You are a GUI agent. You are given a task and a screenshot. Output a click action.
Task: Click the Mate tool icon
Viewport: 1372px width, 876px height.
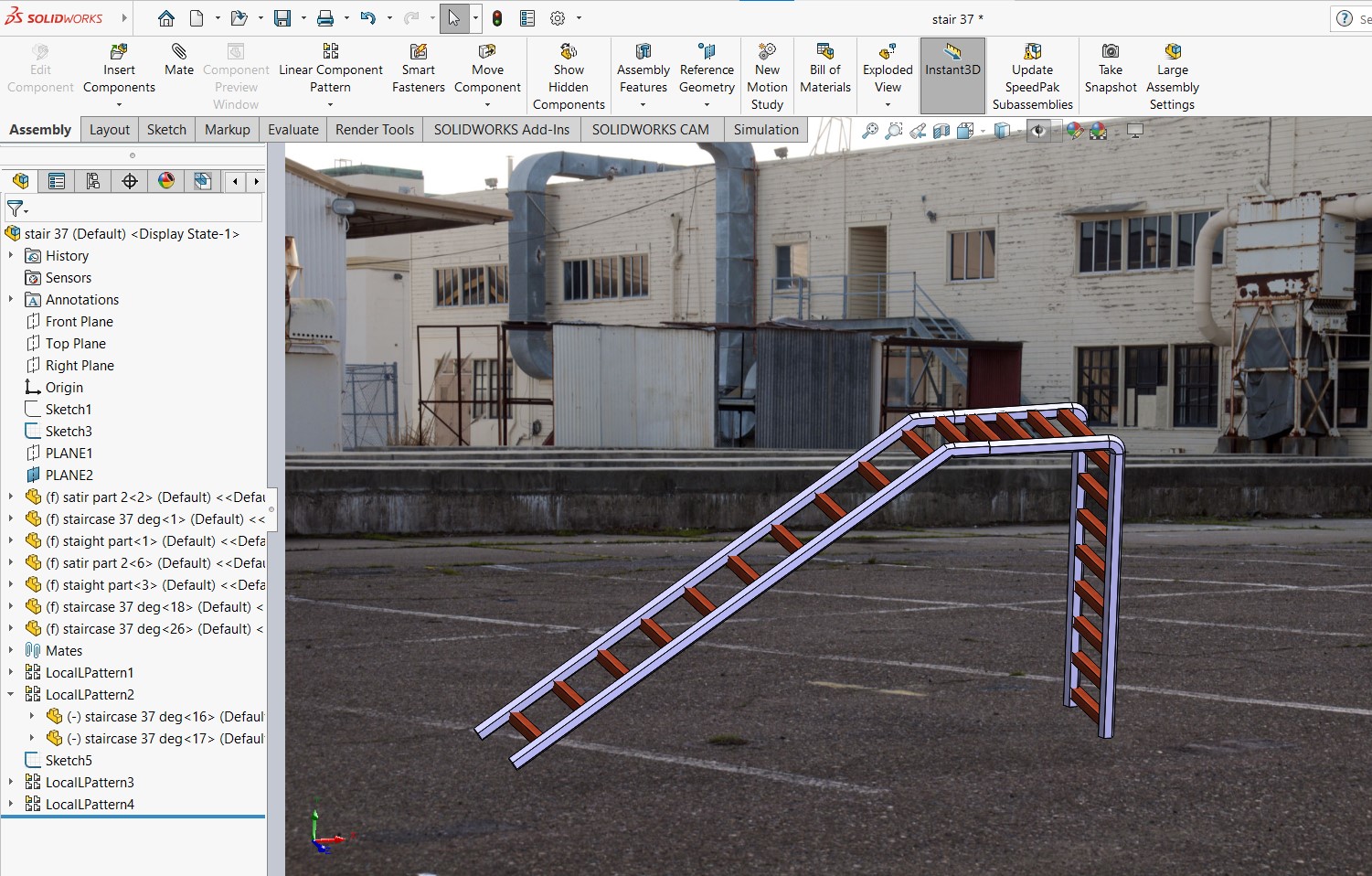click(179, 52)
